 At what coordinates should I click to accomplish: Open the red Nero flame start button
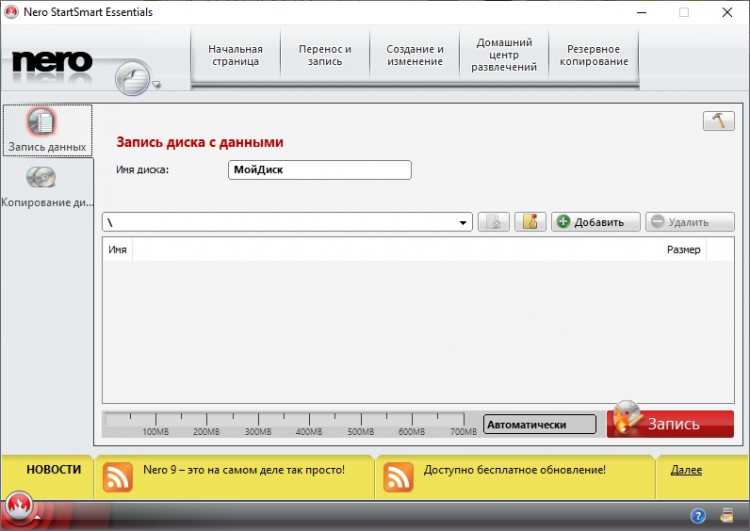[19, 506]
